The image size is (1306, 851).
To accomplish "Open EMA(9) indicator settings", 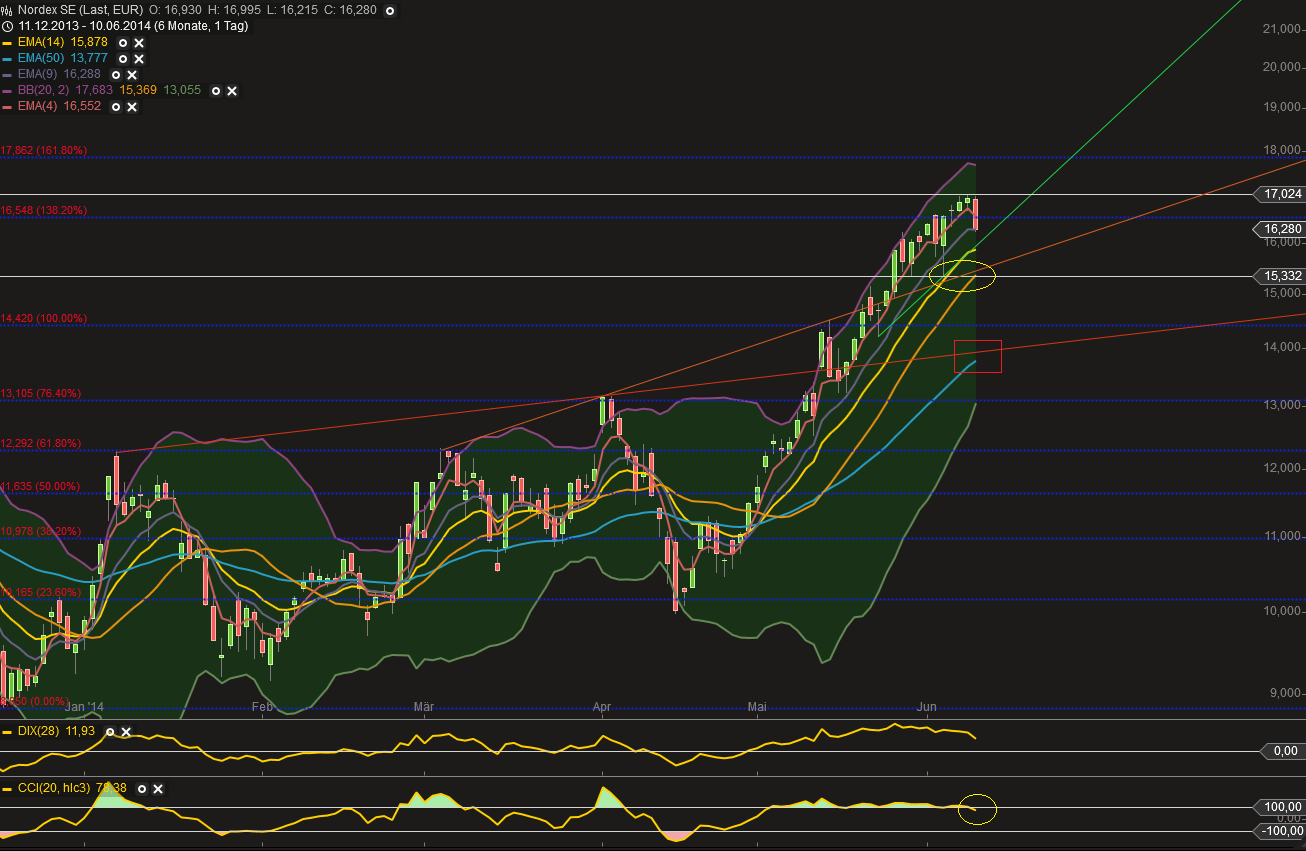I will click(x=115, y=75).
